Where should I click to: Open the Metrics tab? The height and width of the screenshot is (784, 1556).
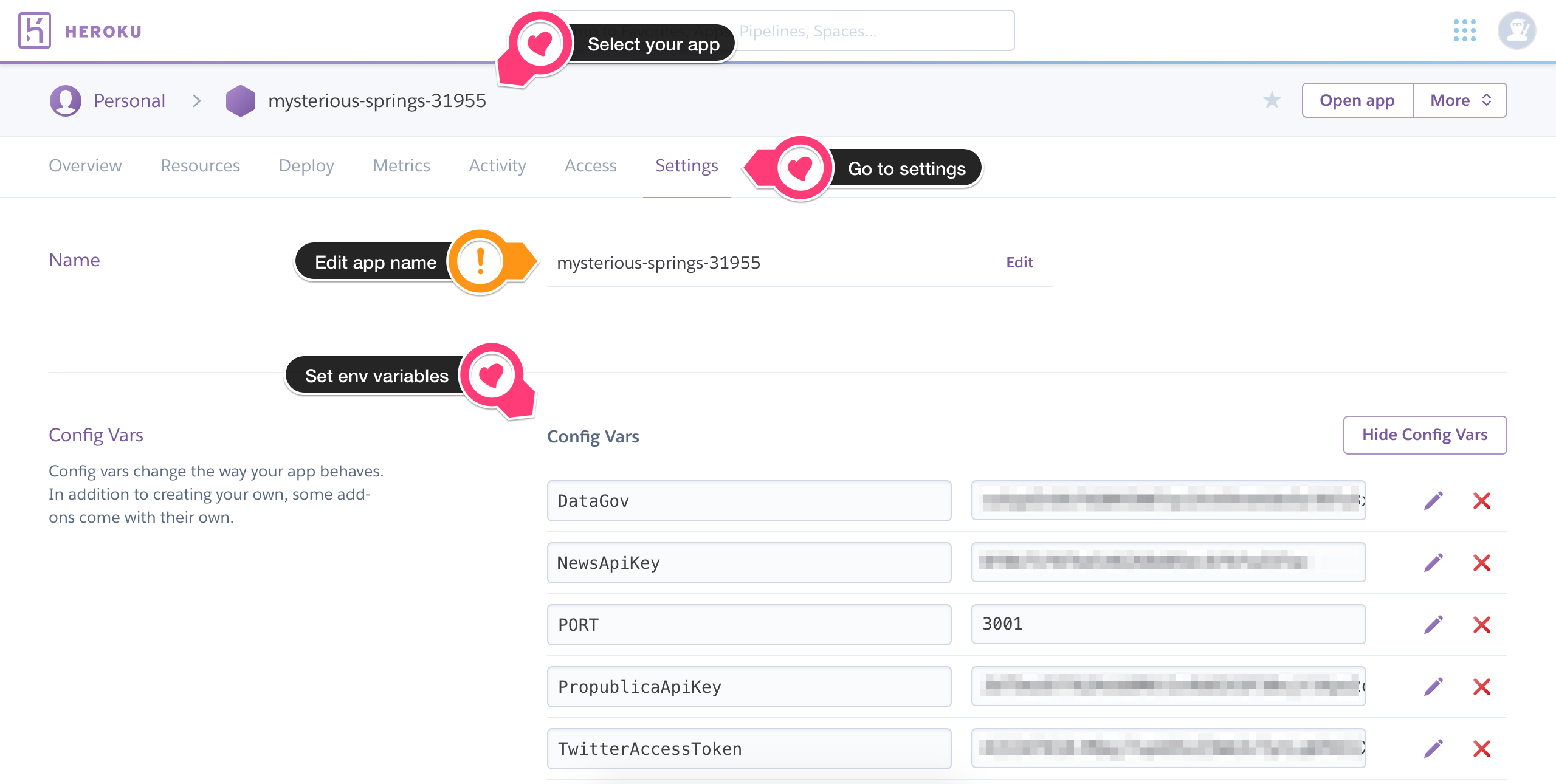click(x=401, y=166)
